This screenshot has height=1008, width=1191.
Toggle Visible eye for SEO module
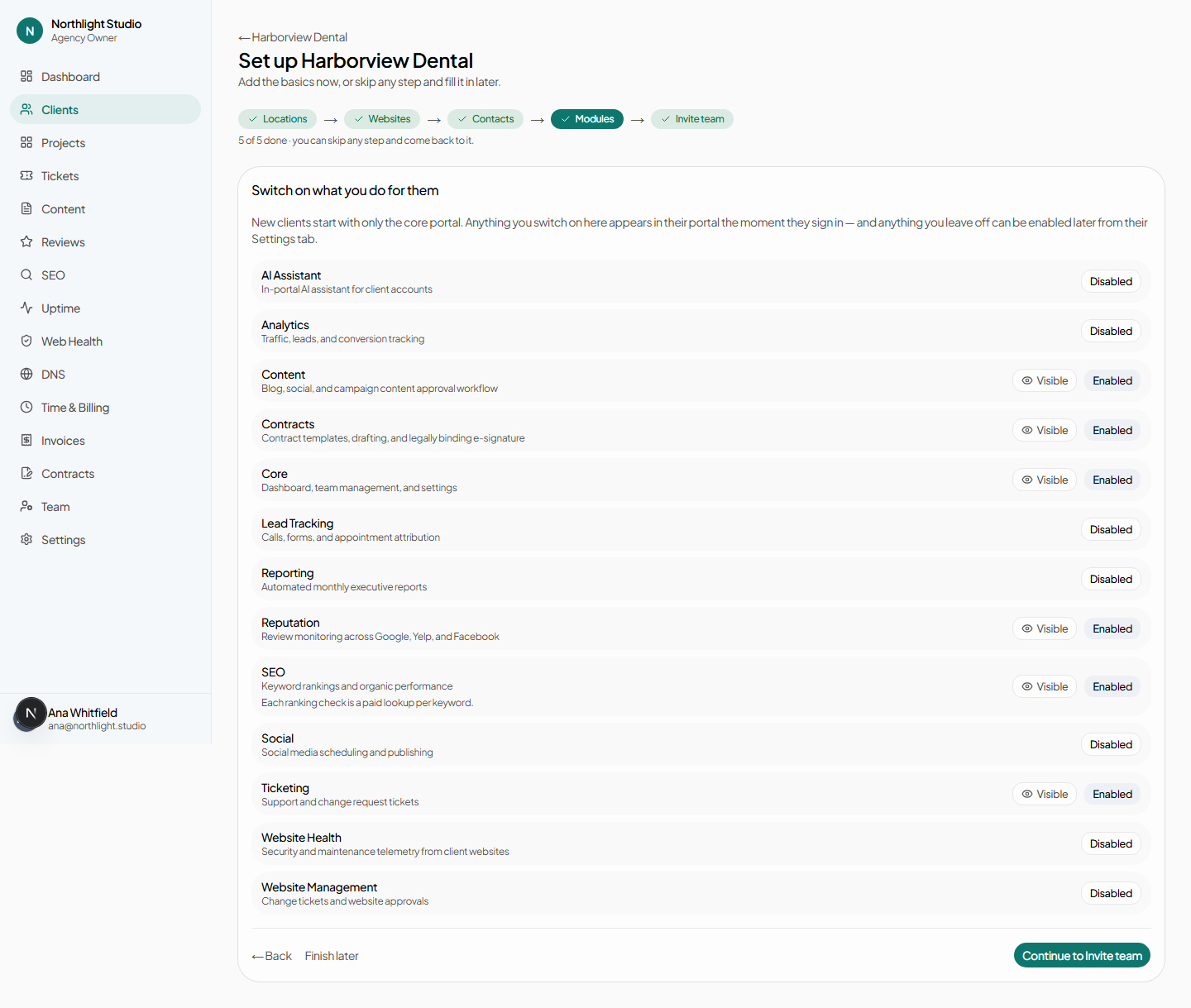pyautogui.click(x=1045, y=686)
